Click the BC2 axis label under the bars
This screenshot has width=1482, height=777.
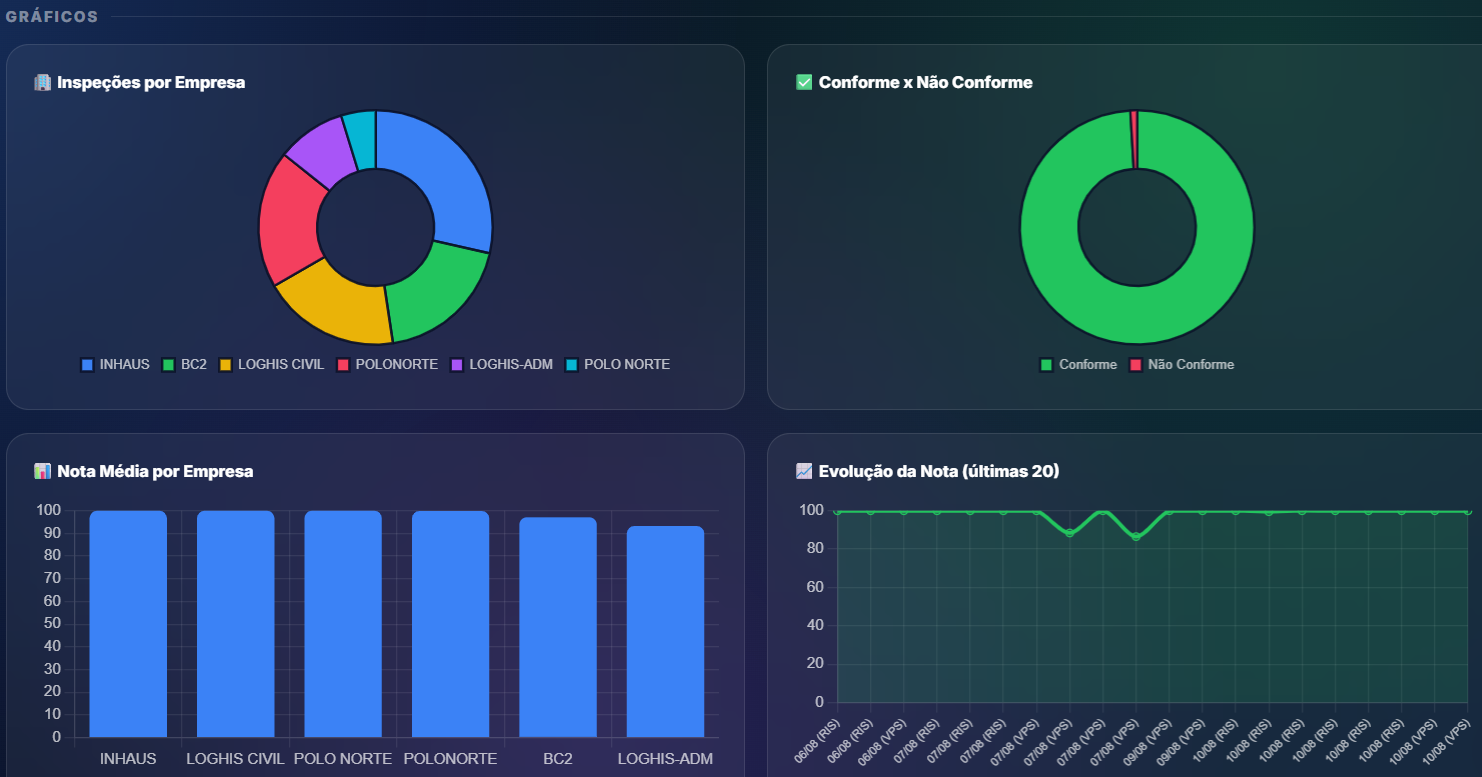[558, 759]
